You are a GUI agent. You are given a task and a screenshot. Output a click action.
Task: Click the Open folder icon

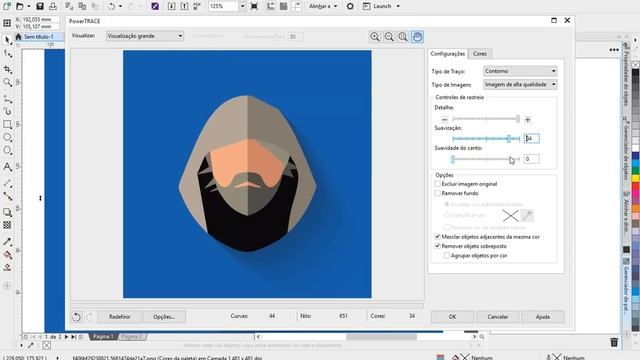pyautogui.click(x=20, y=6)
